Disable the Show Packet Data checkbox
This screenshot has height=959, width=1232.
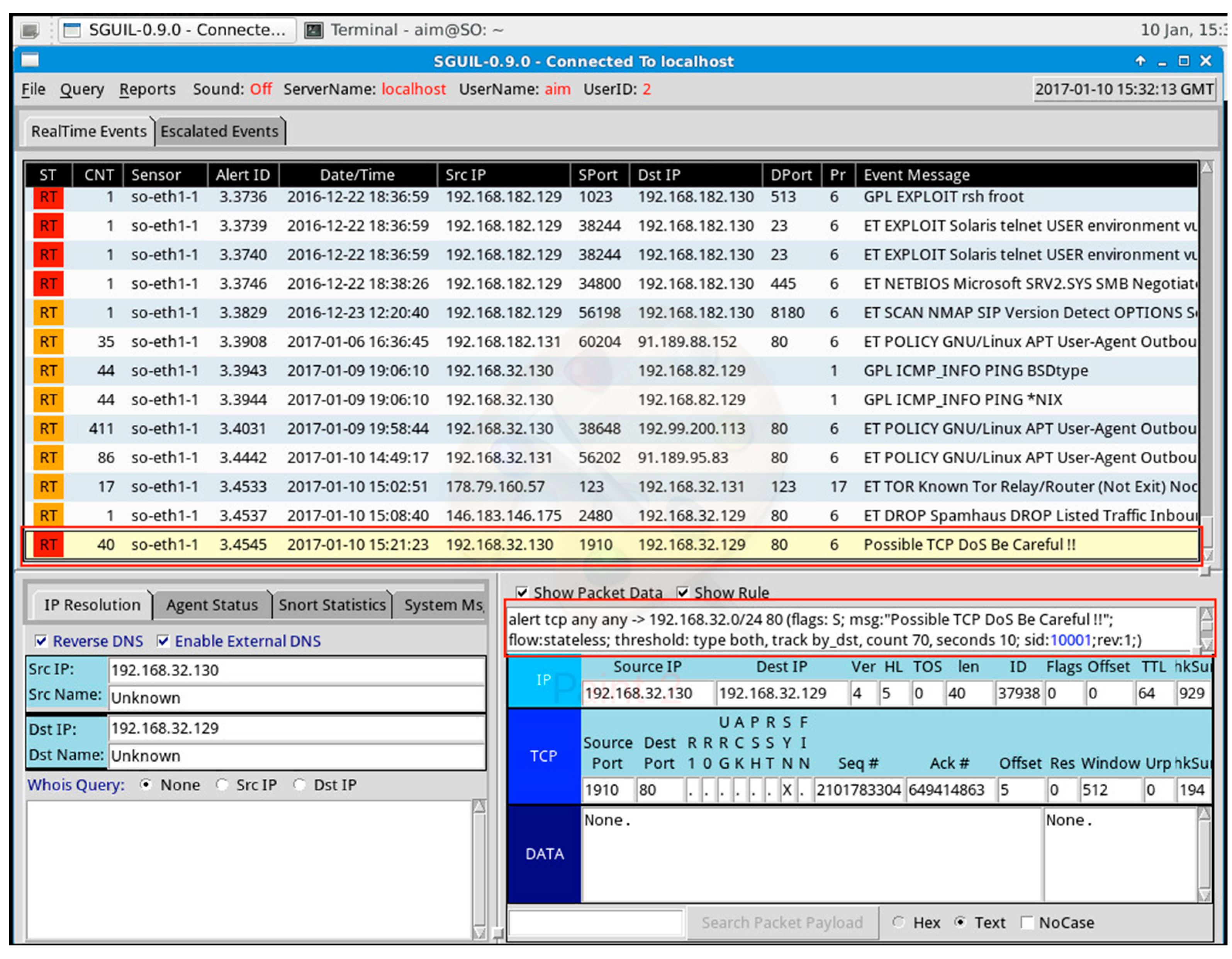(523, 593)
